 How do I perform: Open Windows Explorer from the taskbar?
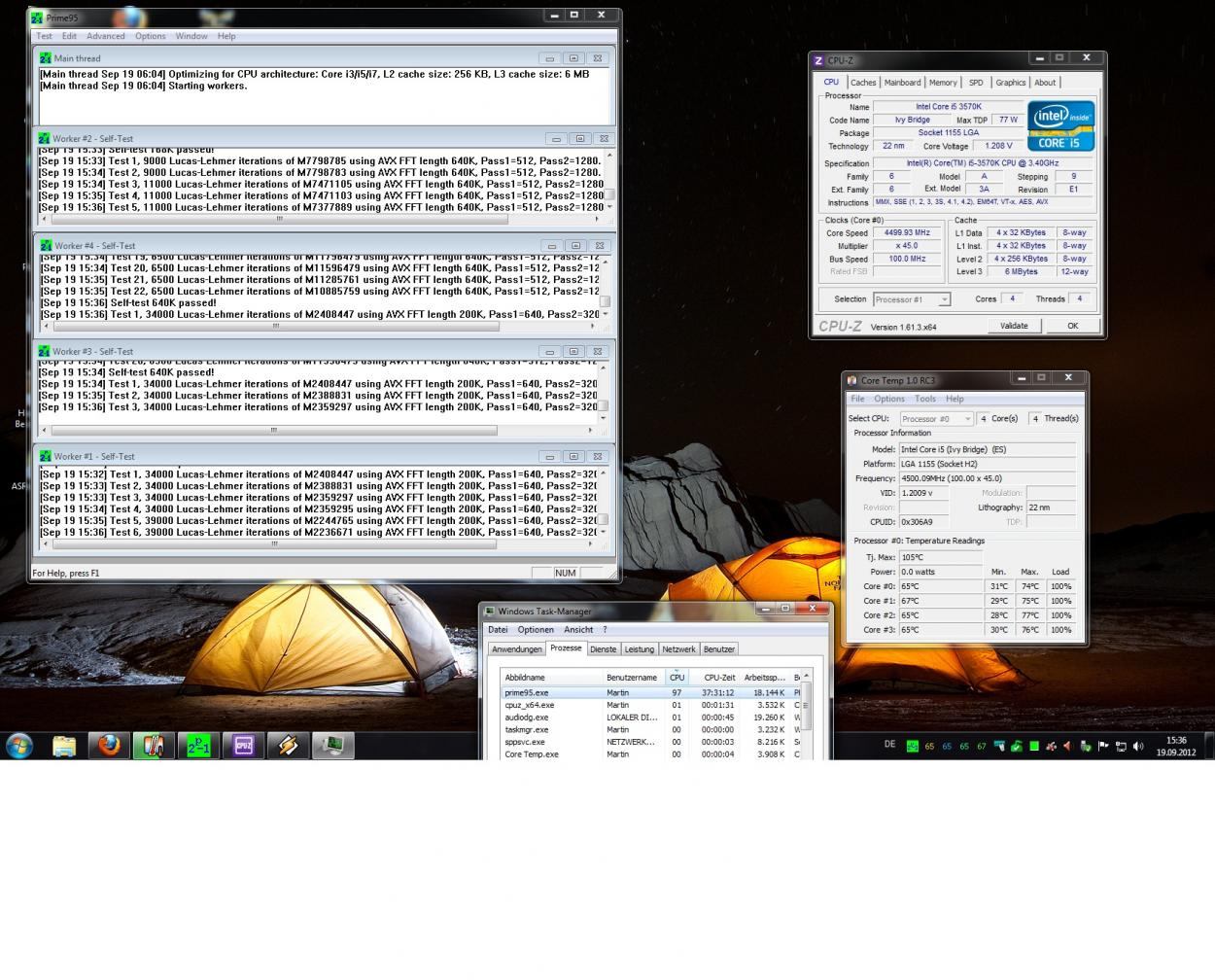pyautogui.click(x=64, y=746)
